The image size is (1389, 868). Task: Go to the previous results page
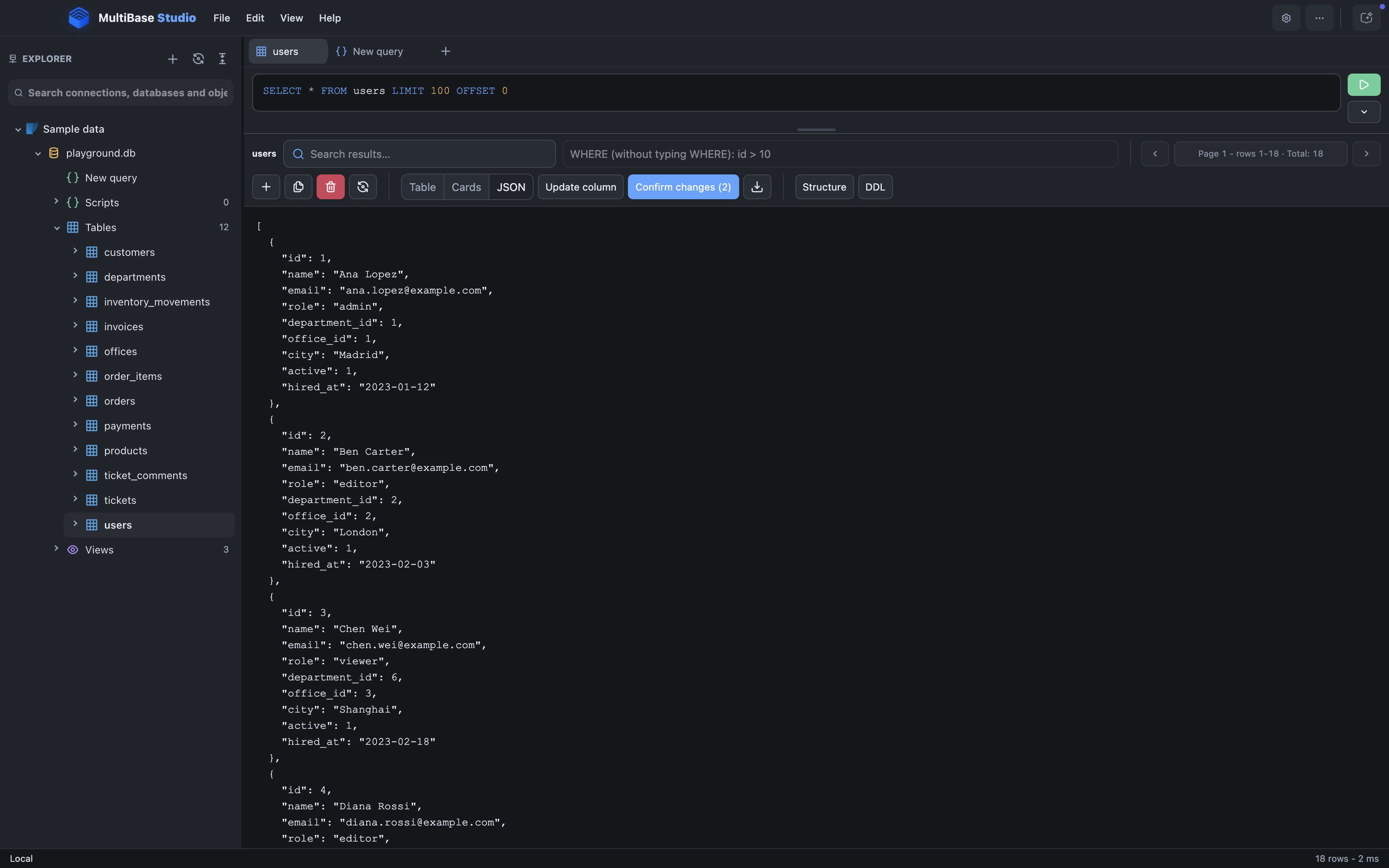point(1155,154)
